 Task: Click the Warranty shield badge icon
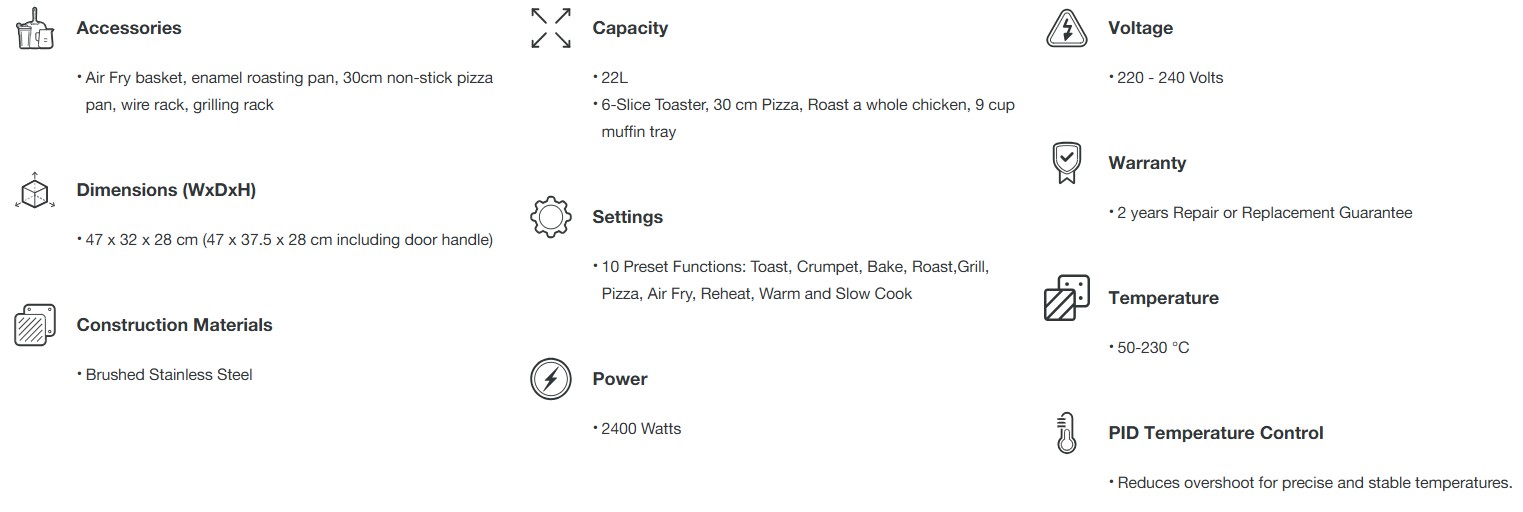click(x=1066, y=163)
